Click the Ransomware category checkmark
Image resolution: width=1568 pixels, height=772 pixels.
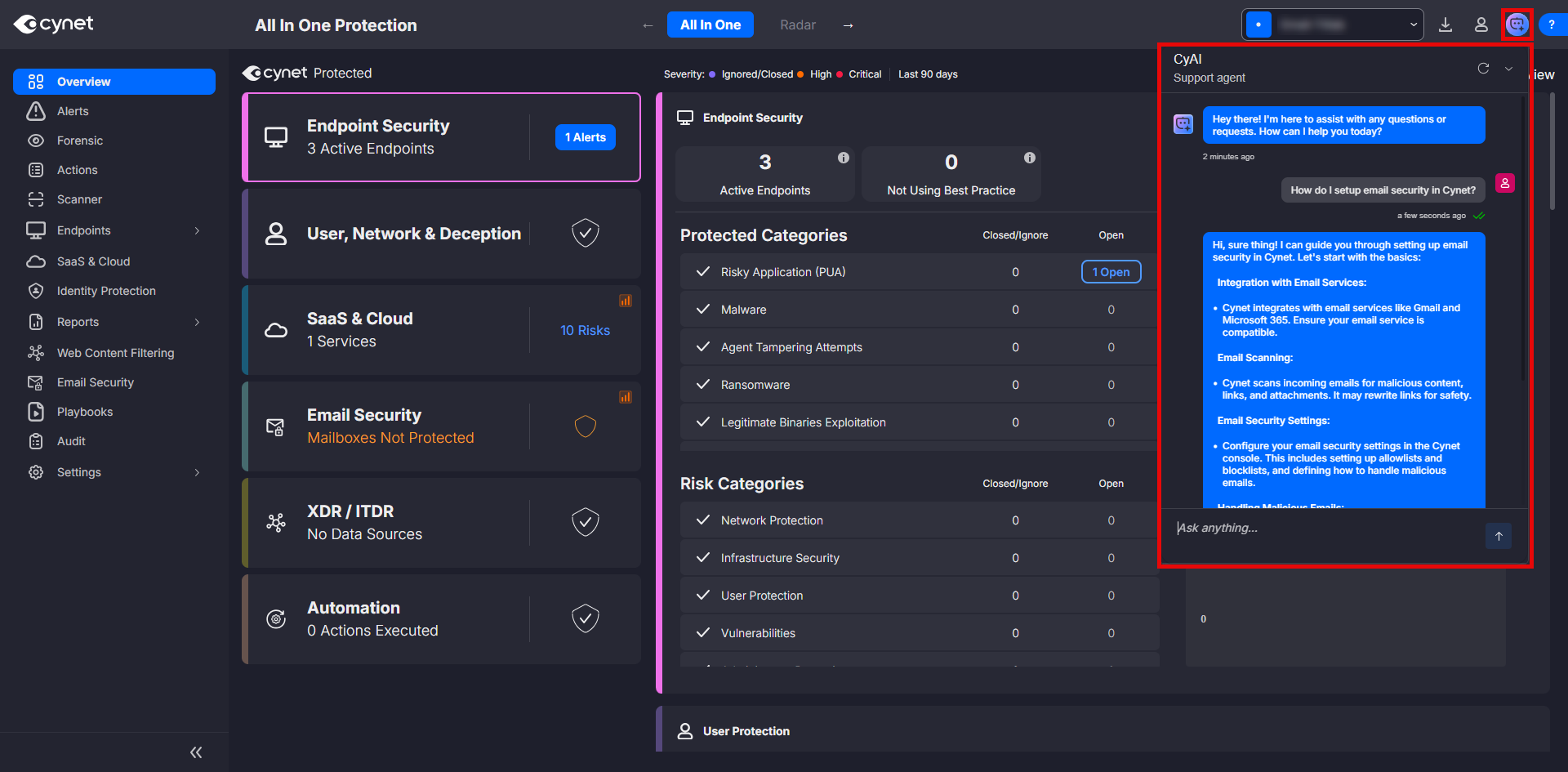(702, 385)
